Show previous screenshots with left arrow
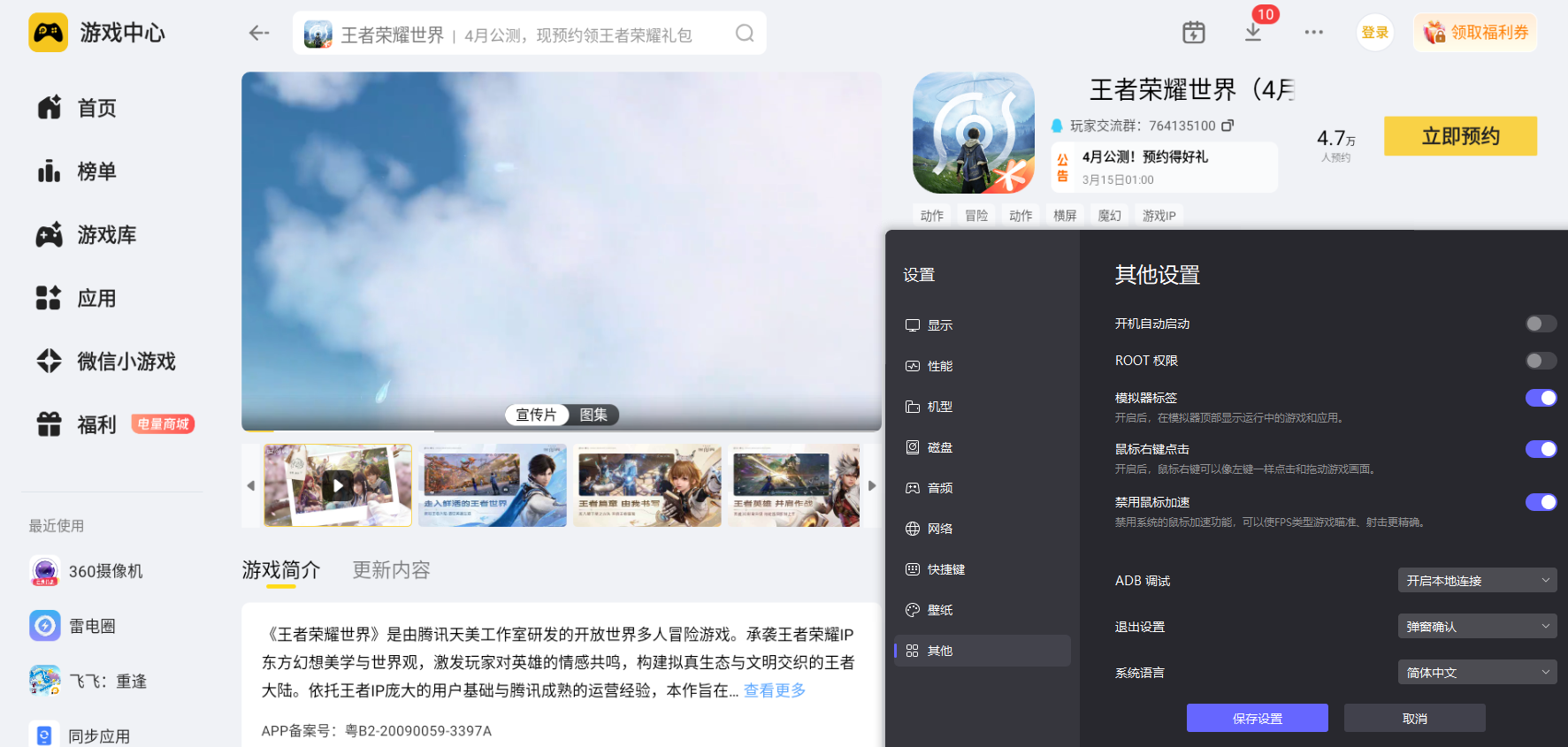This screenshot has width=1568, height=747. [251, 485]
